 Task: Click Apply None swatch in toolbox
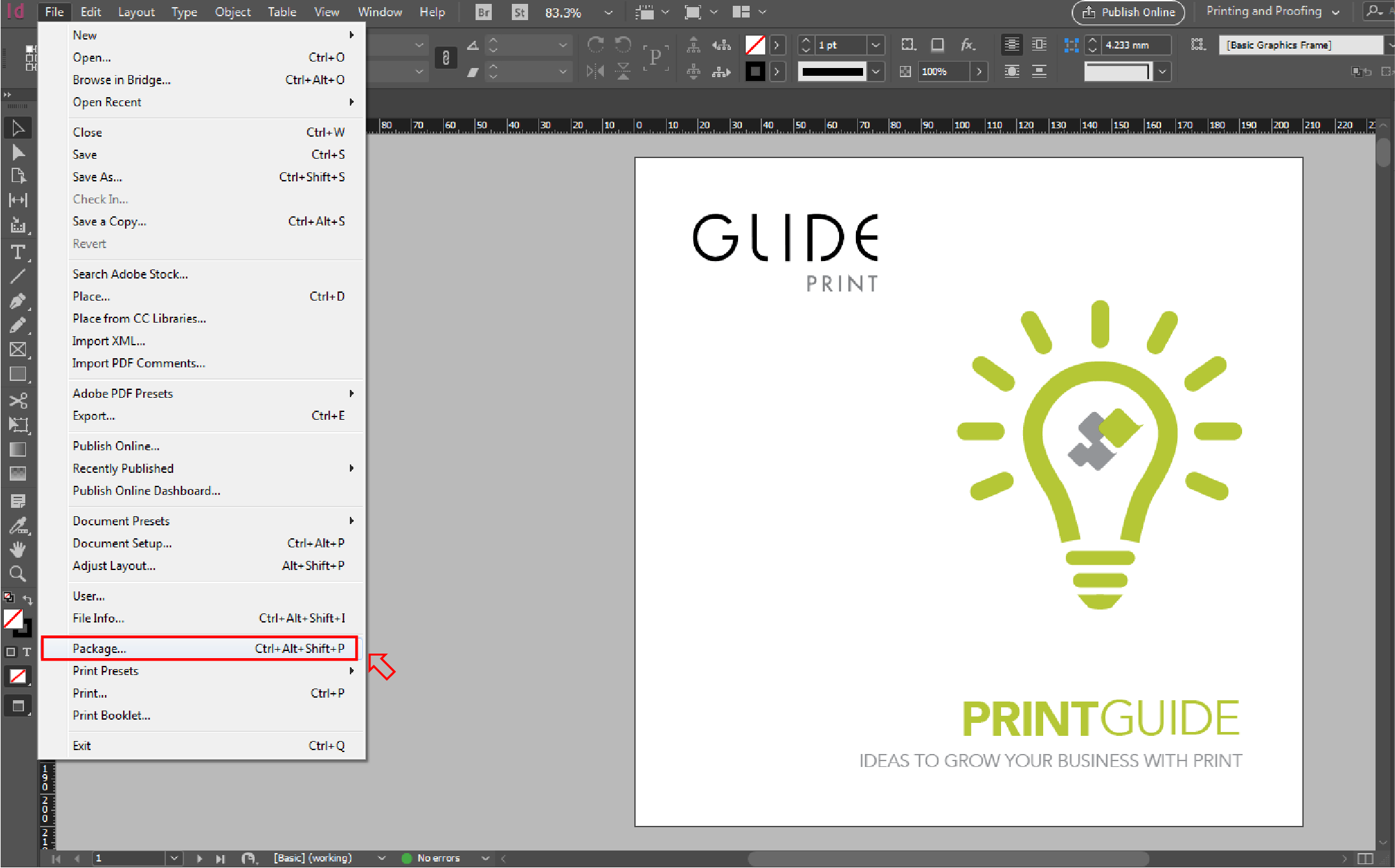click(x=18, y=676)
